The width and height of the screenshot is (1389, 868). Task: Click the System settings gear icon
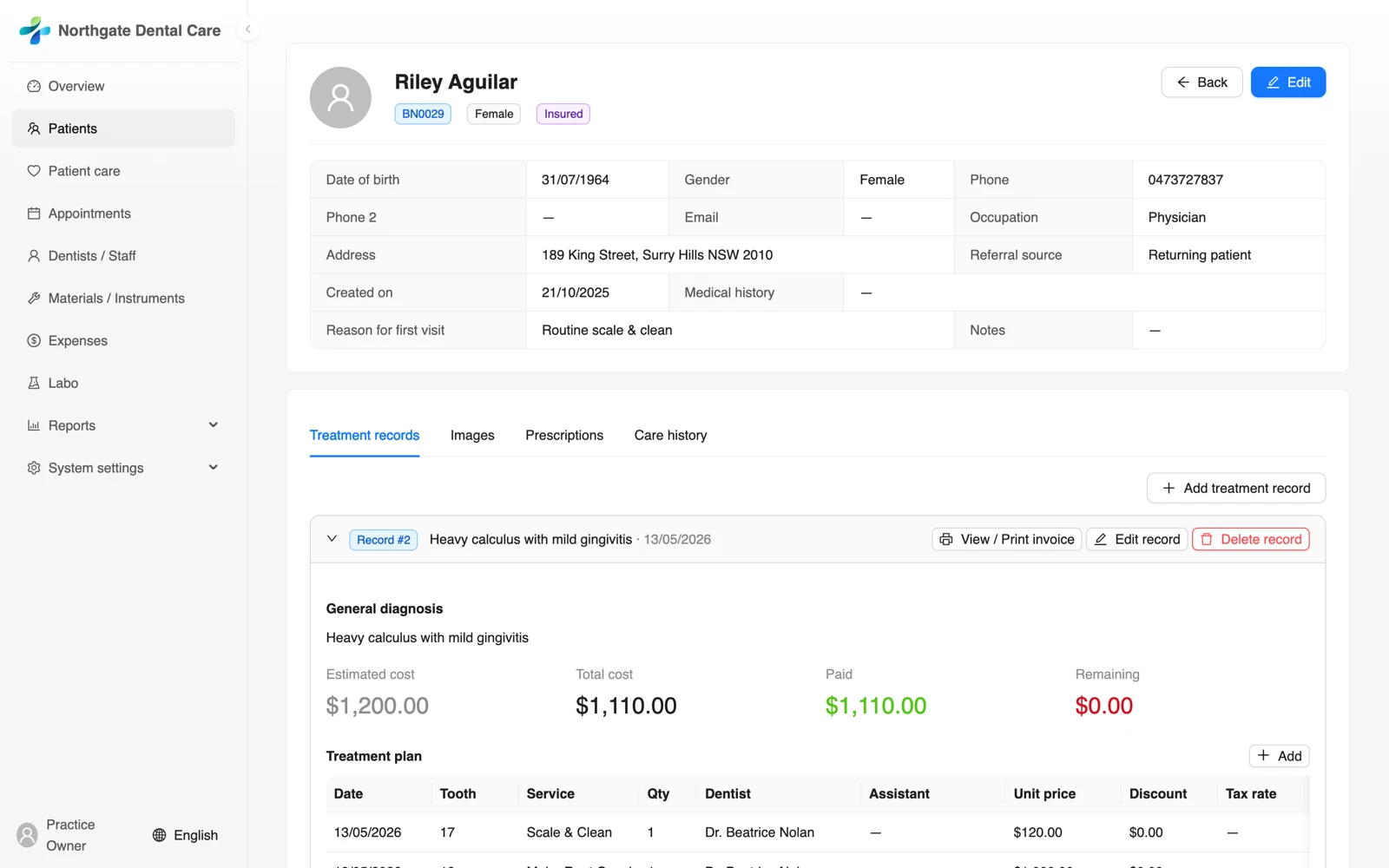pyautogui.click(x=34, y=468)
